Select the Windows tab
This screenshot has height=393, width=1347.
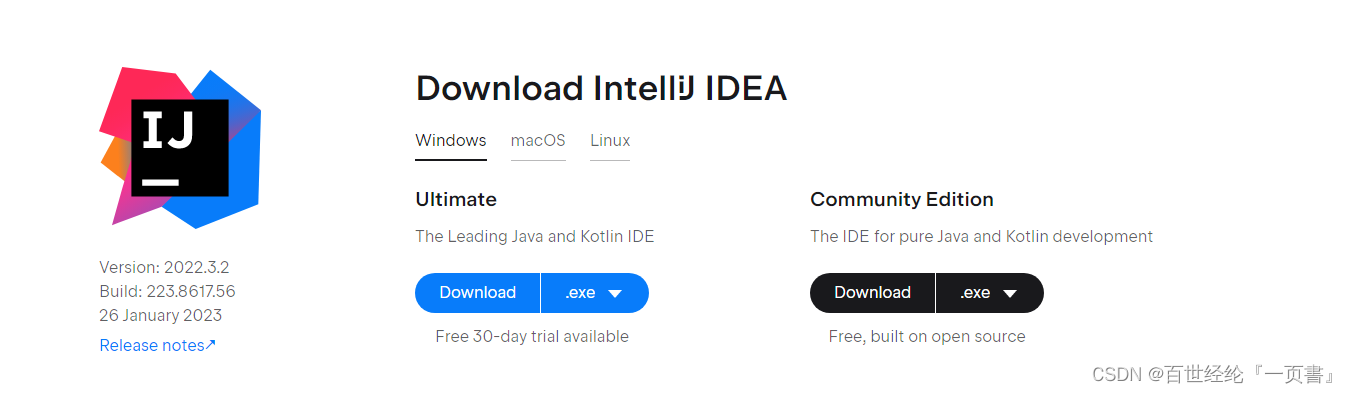tap(451, 141)
